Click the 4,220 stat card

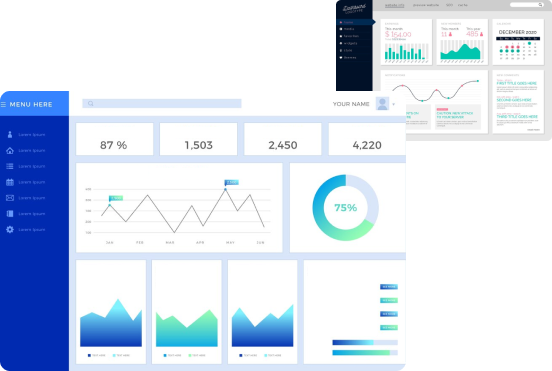[x=367, y=139]
